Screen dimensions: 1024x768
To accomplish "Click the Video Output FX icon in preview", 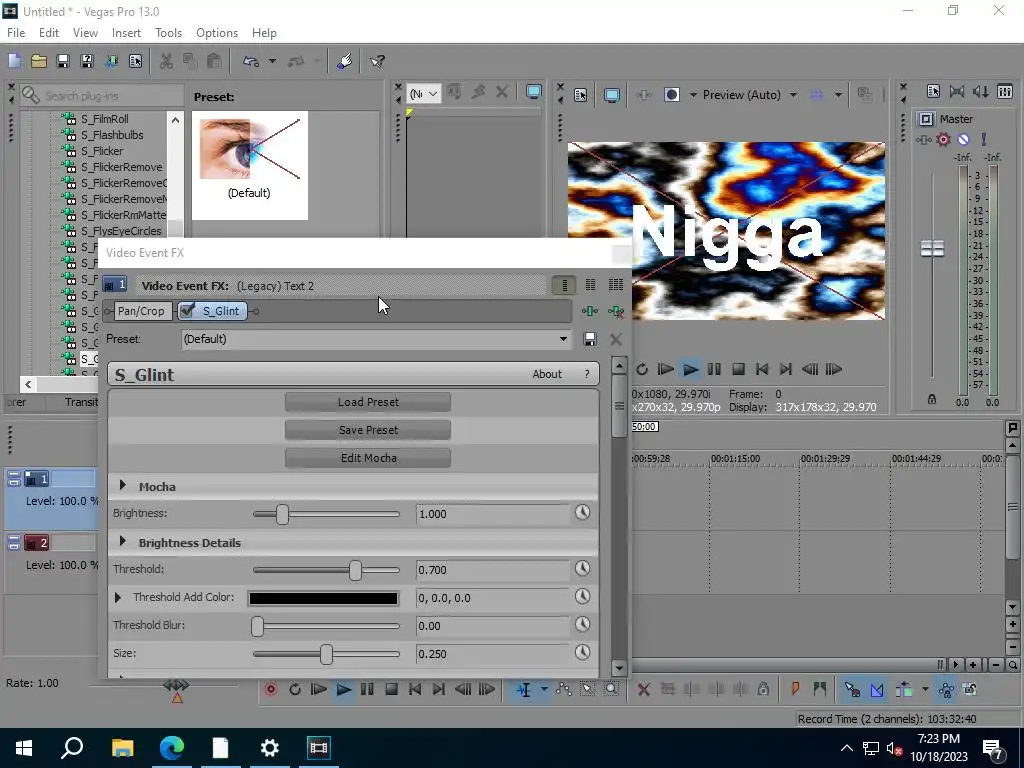I will (643, 95).
